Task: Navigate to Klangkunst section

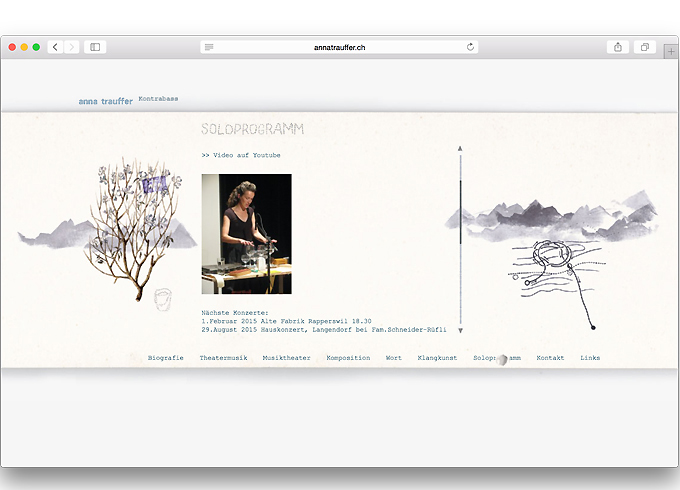Action: point(437,357)
